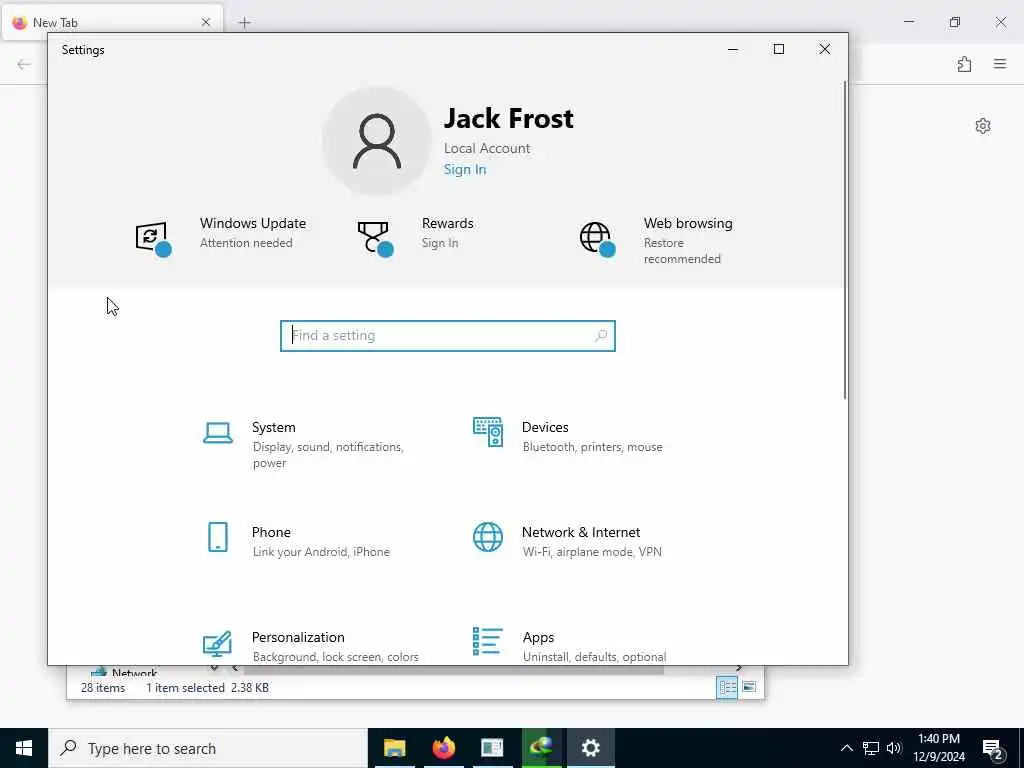Open the System category label
Screen dimensions: 1024x768
pyautogui.click(x=274, y=427)
